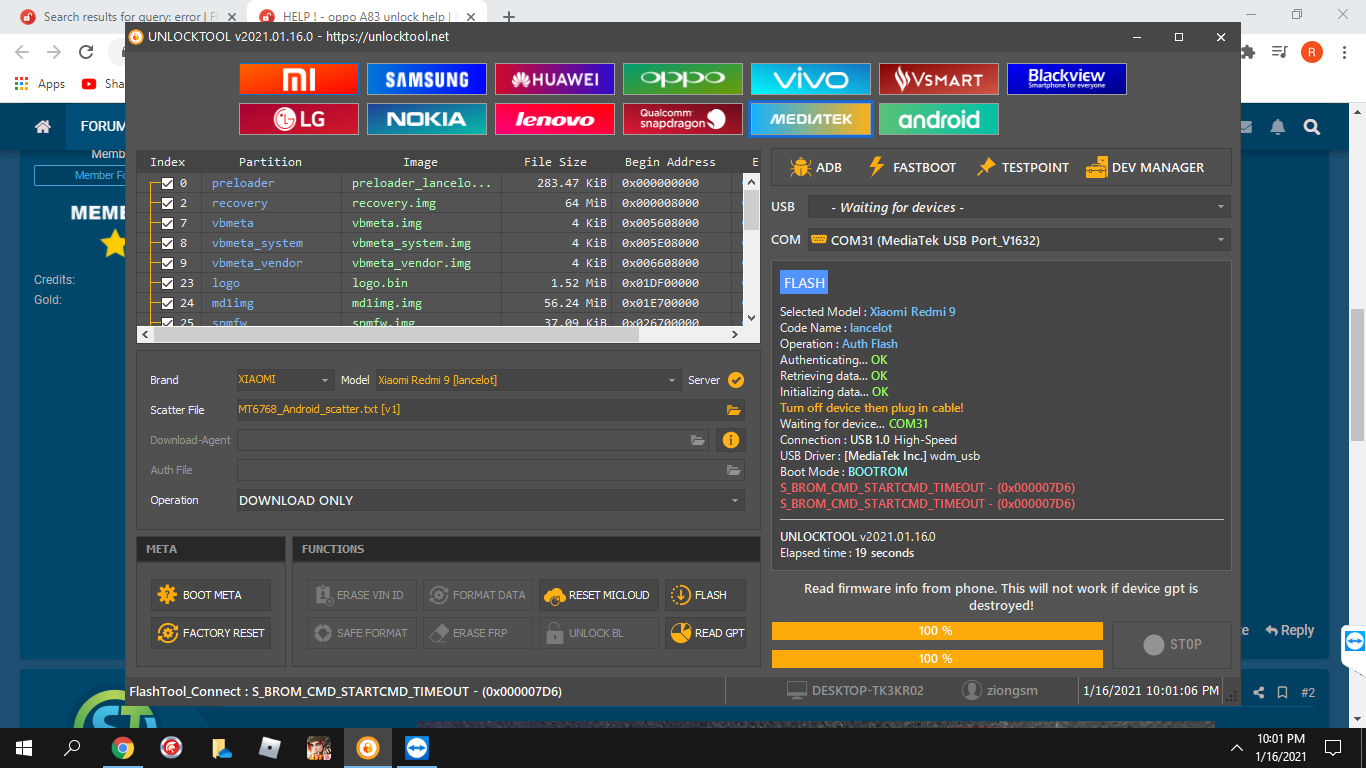Click Reply link in forum page

[x=1290, y=630]
